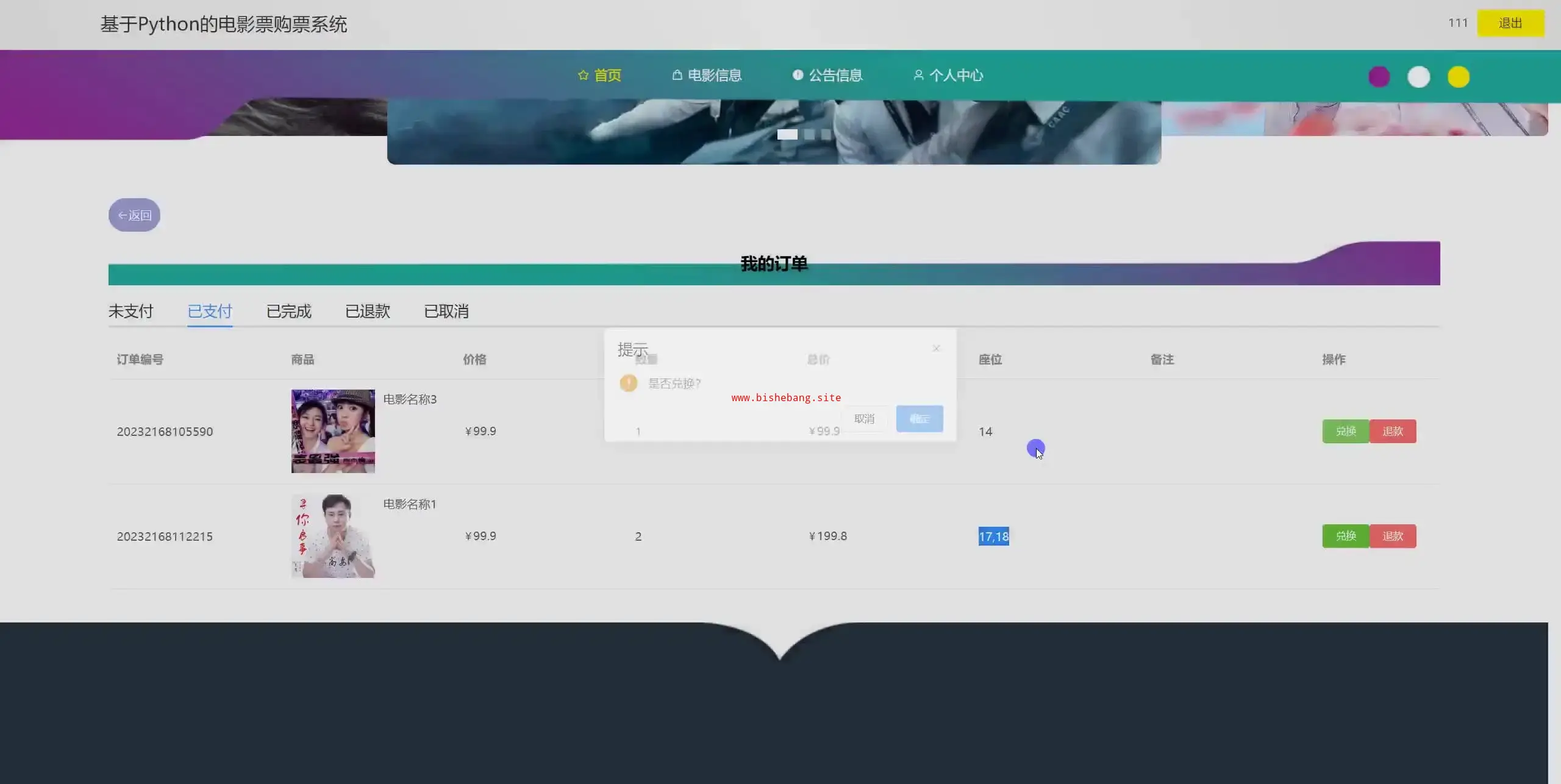Click the announcement info icon

tap(798, 75)
